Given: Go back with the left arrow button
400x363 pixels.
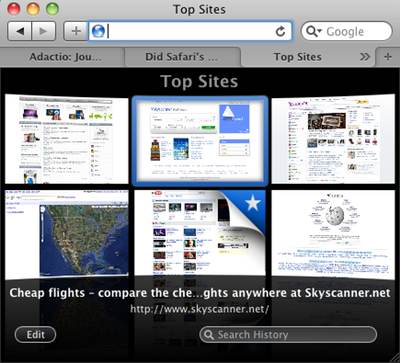Looking at the screenshot, I should 20,31.
